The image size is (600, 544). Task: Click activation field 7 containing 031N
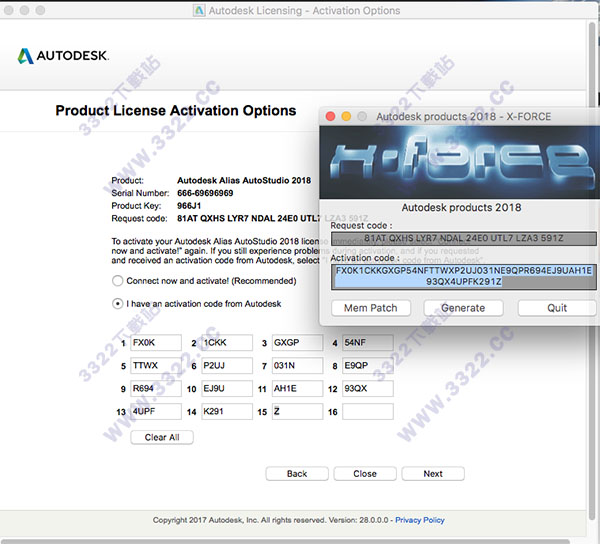pos(297,366)
